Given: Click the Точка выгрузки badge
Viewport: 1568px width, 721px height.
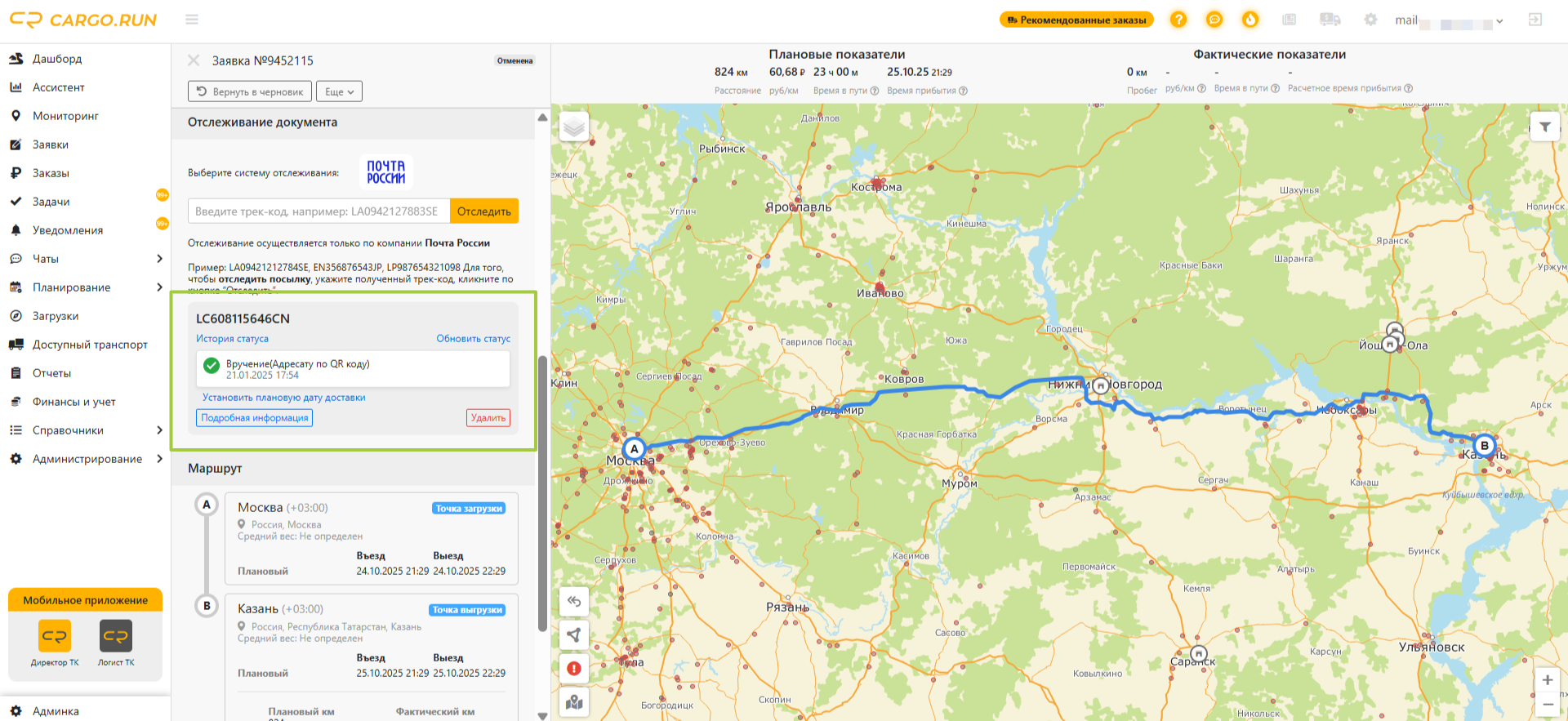Looking at the screenshot, I should pos(467,610).
